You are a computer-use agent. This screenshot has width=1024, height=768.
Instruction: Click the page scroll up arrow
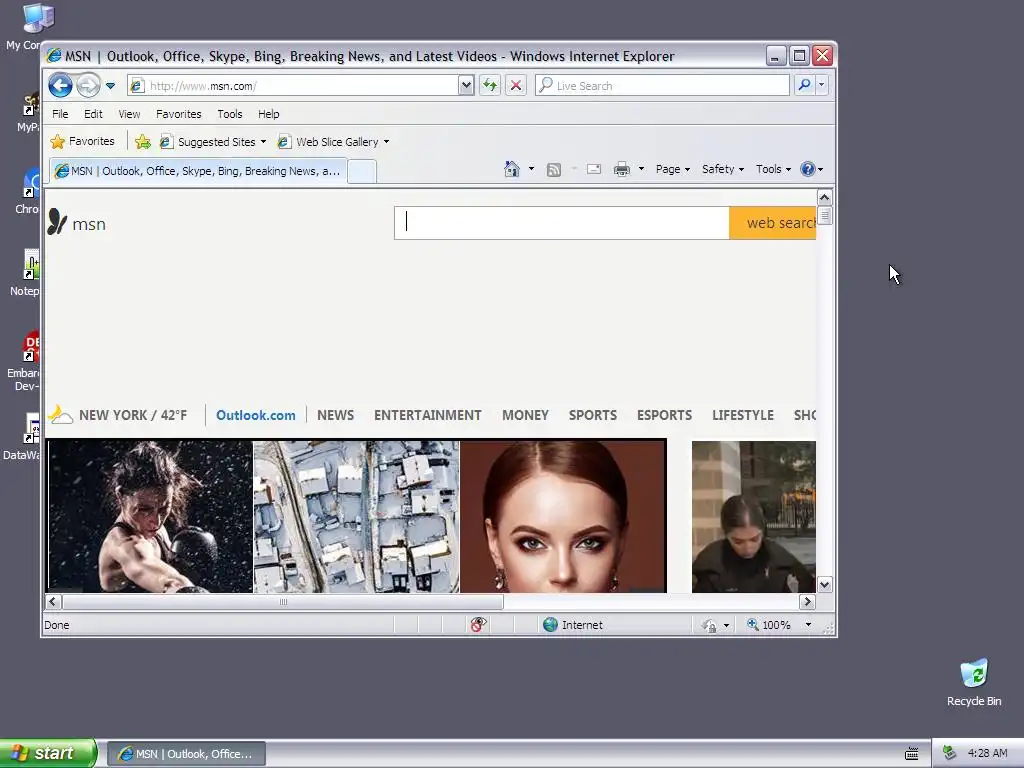pyautogui.click(x=824, y=197)
